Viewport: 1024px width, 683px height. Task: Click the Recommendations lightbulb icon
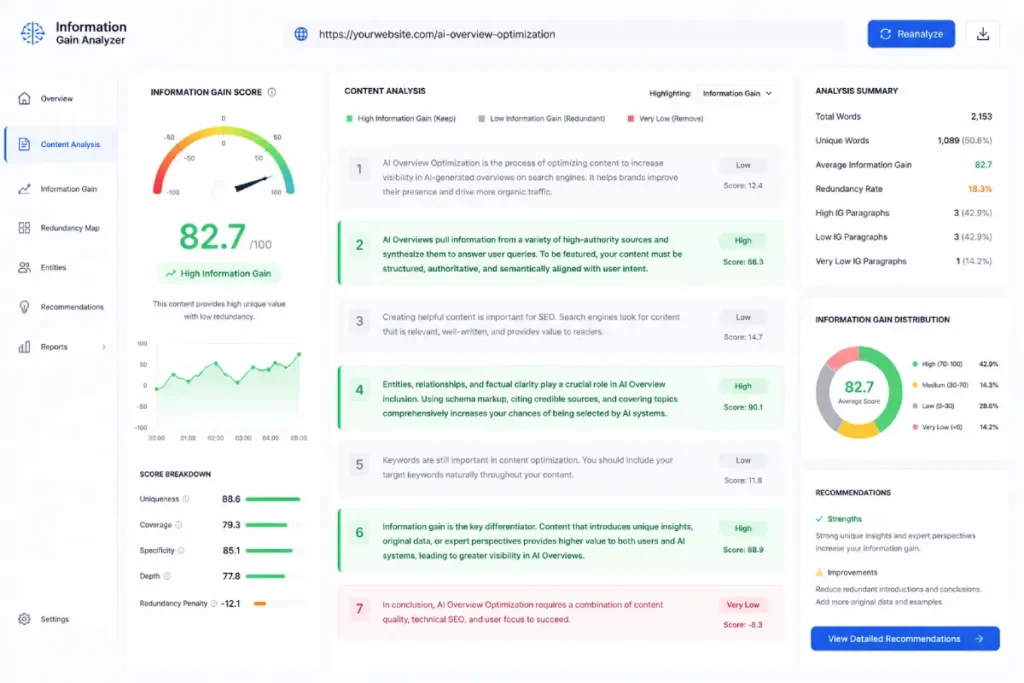tap(24, 307)
